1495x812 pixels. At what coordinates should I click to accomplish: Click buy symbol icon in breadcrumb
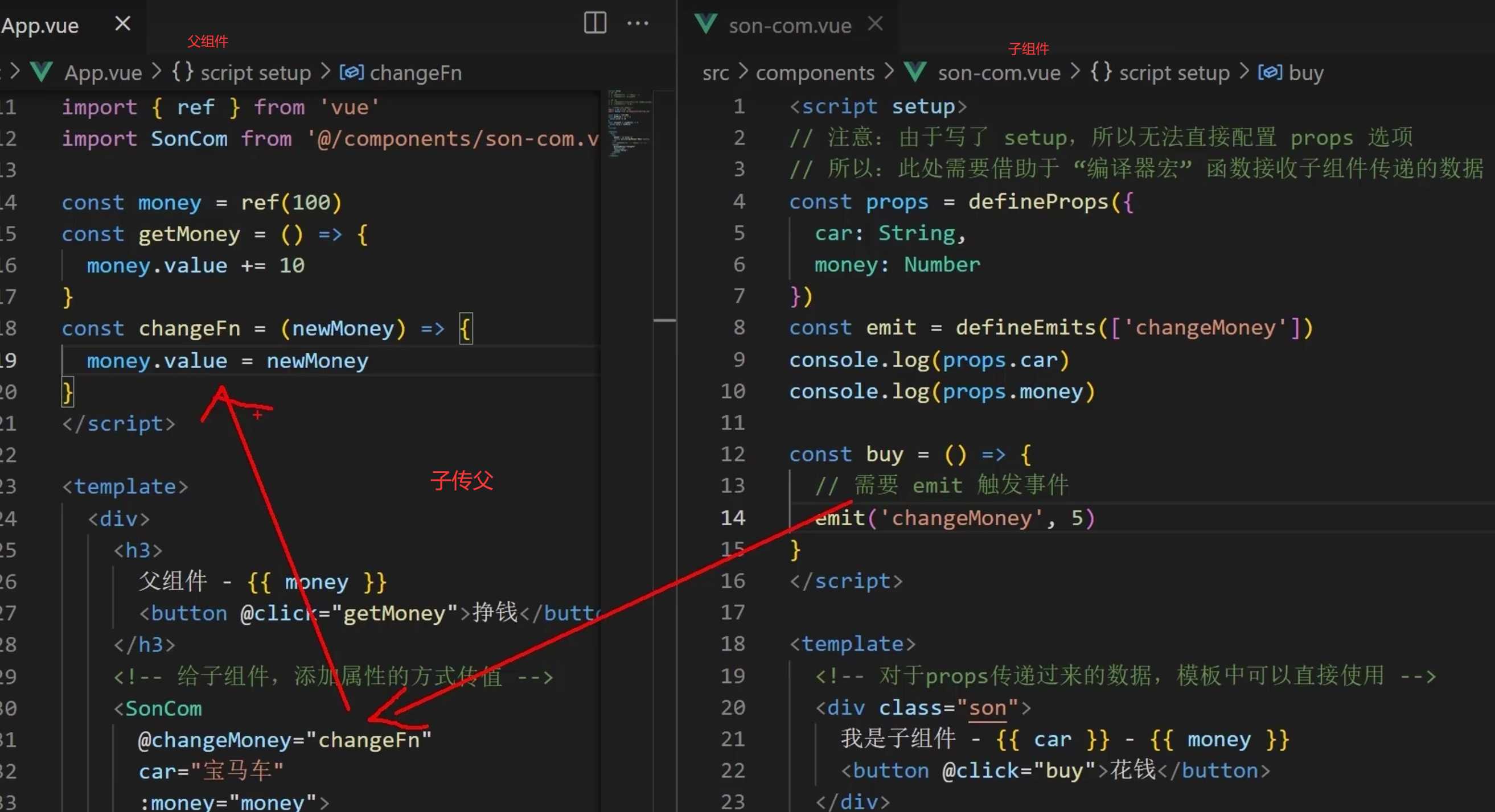pos(1270,72)
